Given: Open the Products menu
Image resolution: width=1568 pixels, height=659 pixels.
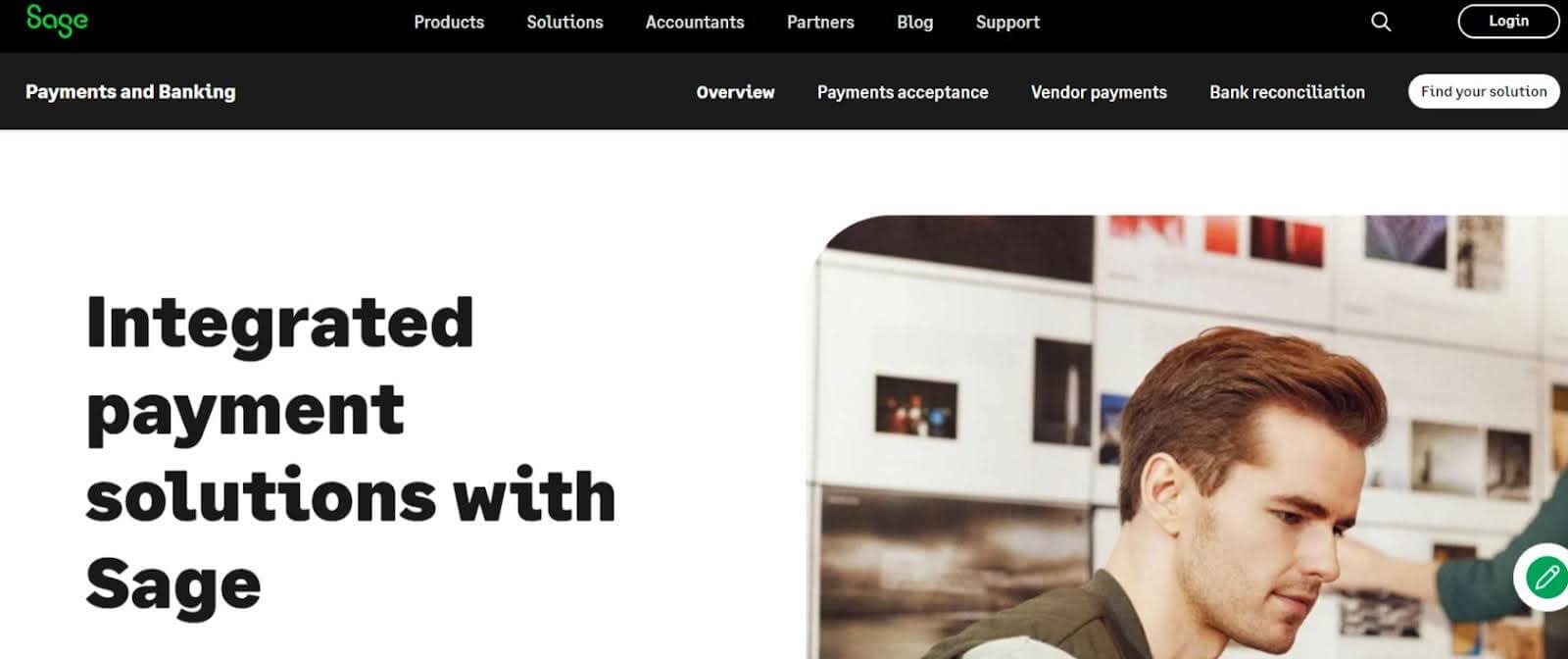Looking at the screenshot, I should tap(449, 22).
